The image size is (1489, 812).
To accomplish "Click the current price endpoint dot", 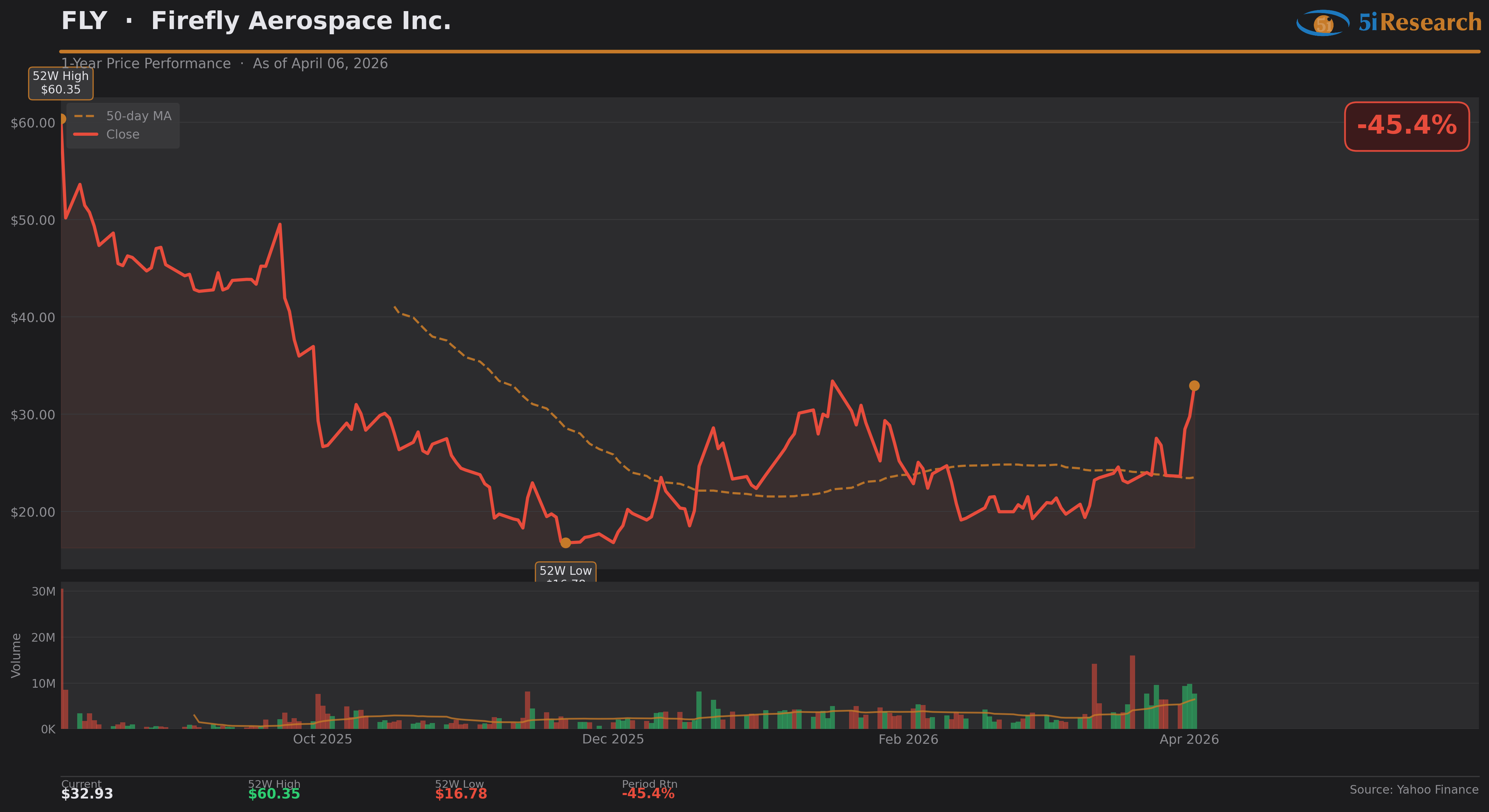I will (1194, 385).
